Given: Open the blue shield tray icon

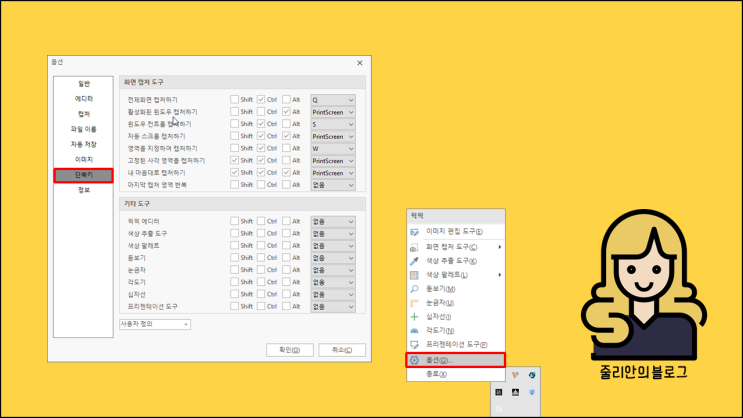Looking at the screenshot, I should [x=532, y=392].
